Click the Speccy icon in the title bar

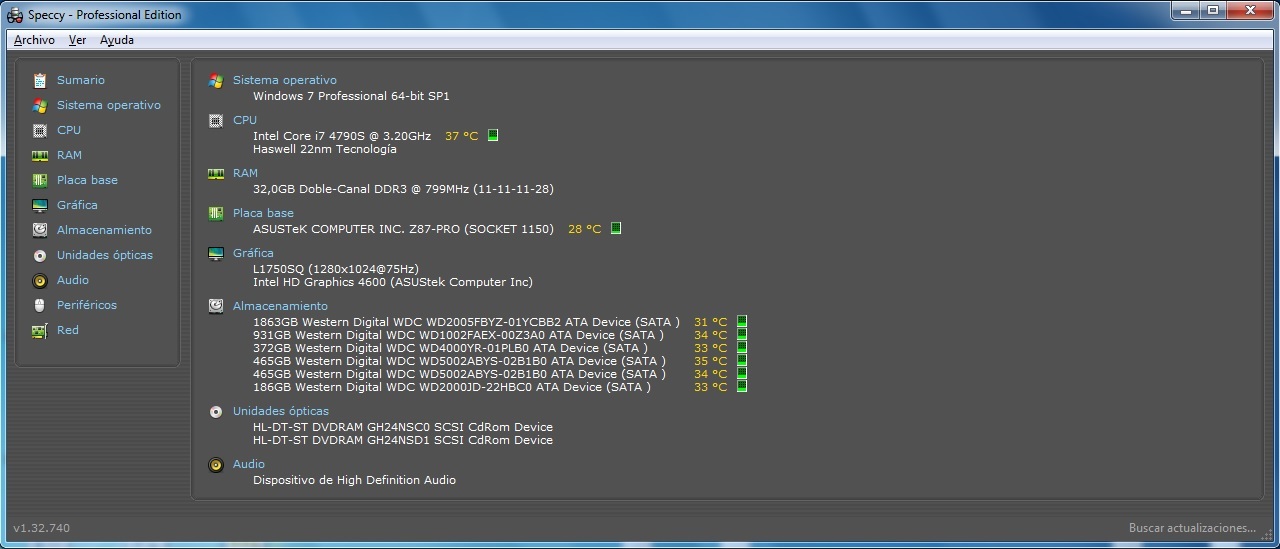coord(15,15)
